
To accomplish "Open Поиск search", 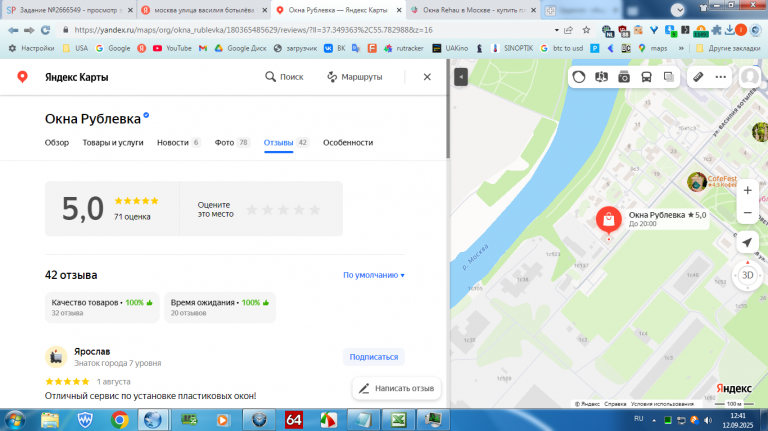I will 284,77.
